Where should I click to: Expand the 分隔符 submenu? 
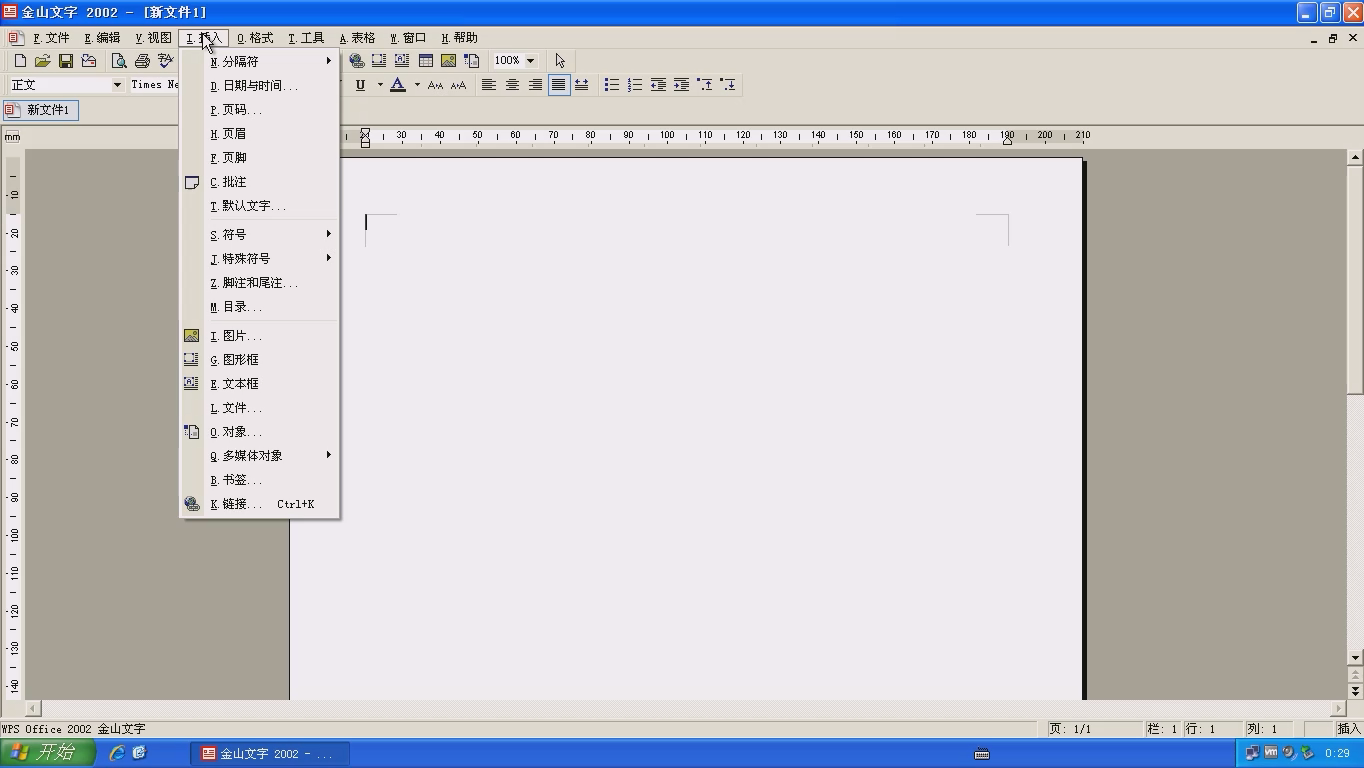pos(260,62)
